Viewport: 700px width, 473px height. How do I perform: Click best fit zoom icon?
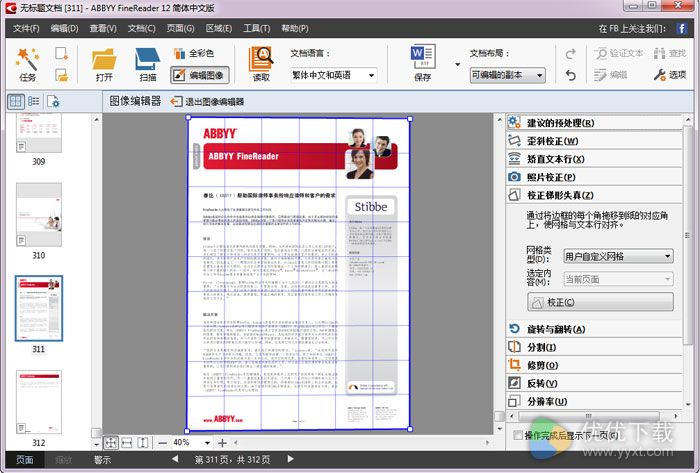click(111, 443)
